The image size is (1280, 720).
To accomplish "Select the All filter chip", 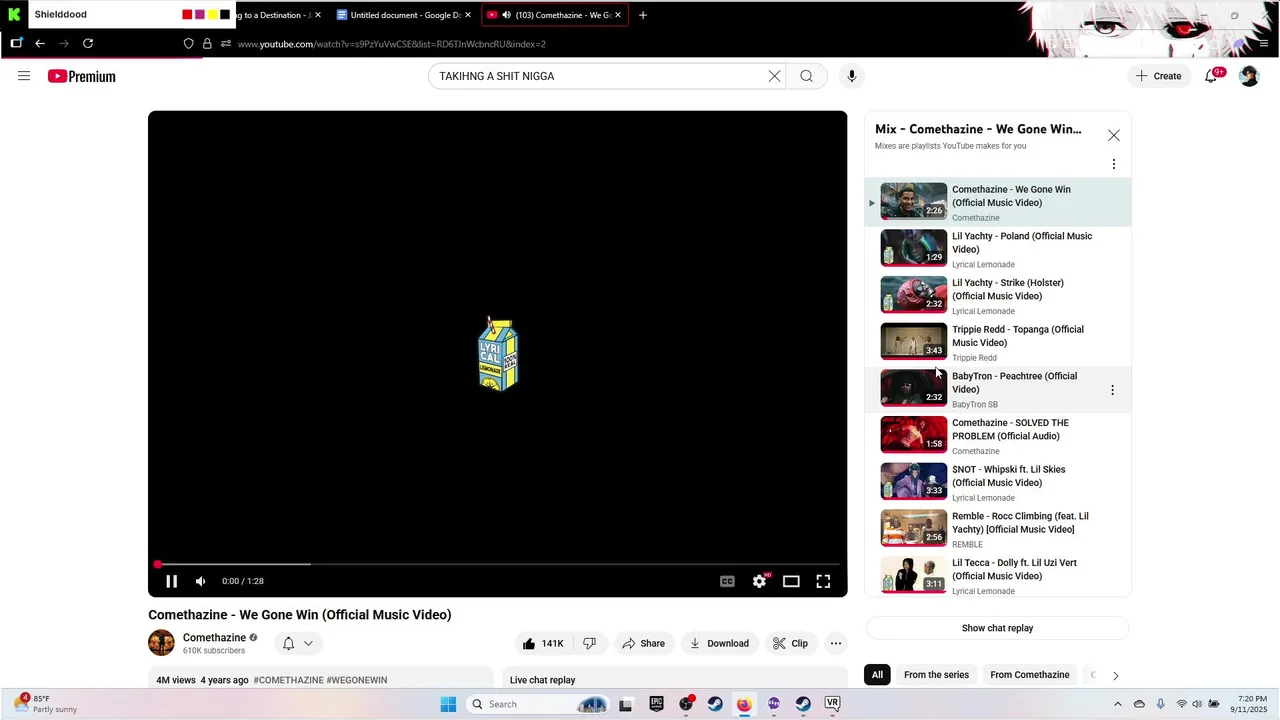I will tap(877, 675).
